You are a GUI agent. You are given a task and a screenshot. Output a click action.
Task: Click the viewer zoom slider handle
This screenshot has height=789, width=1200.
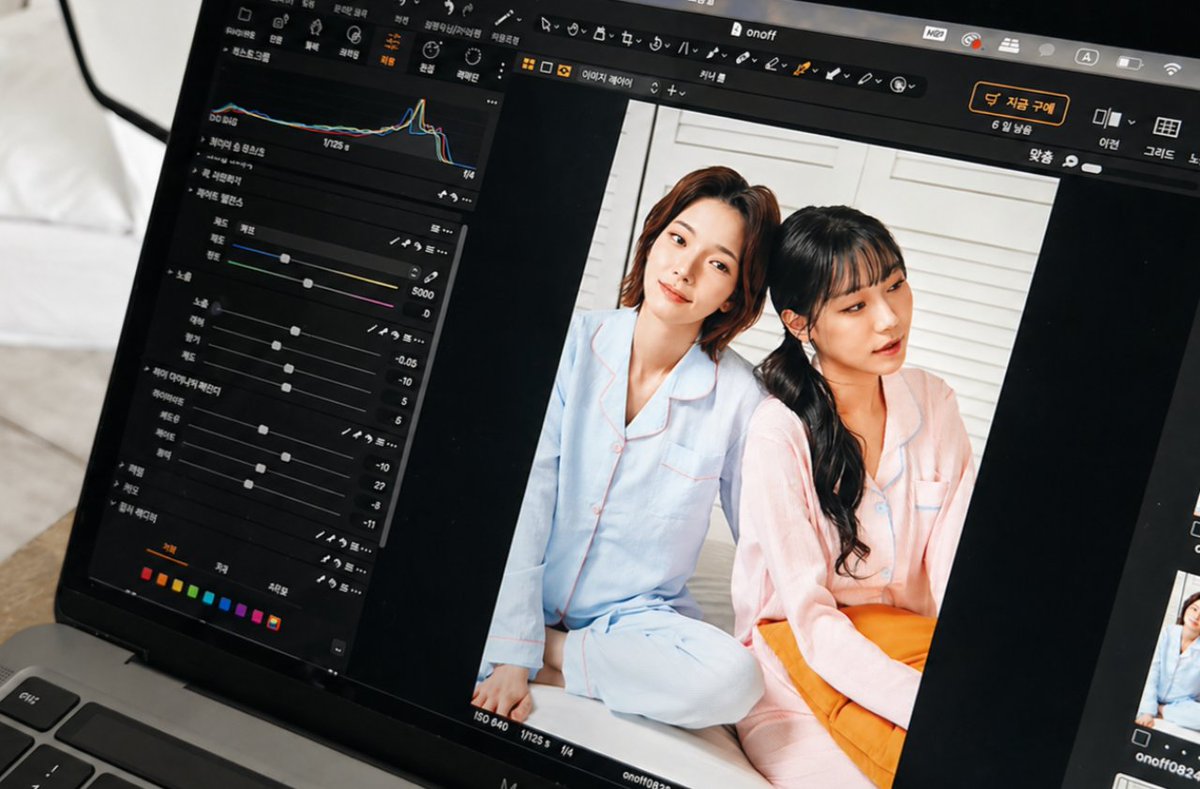(x=1091, y=168)
